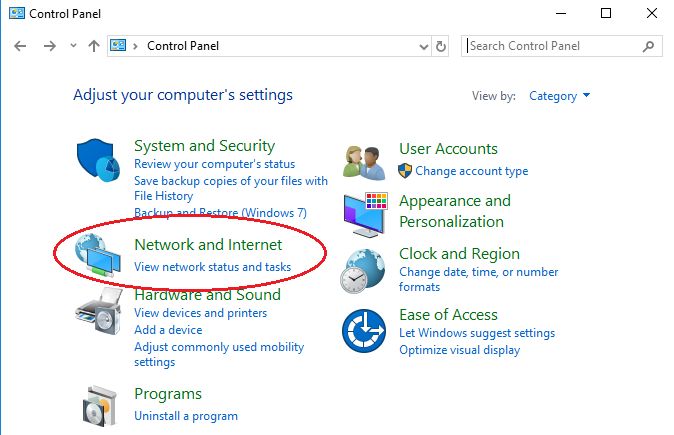Open View devices and printers

pyautogui.click(x=200, y=313)
